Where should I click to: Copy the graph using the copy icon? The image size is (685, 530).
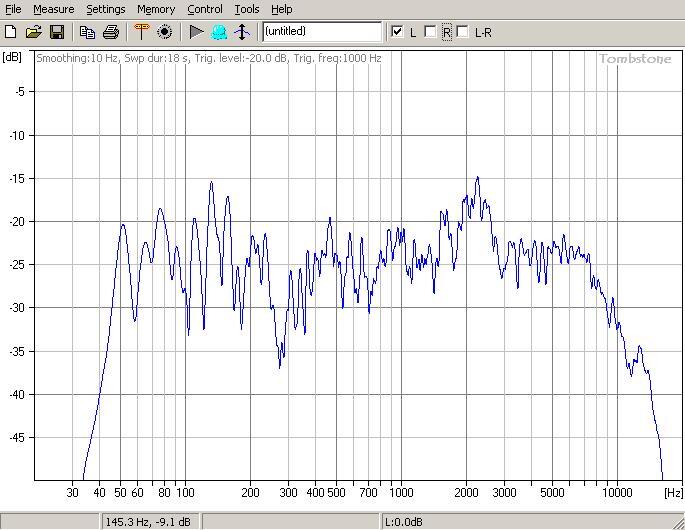[x=88, y=32]
